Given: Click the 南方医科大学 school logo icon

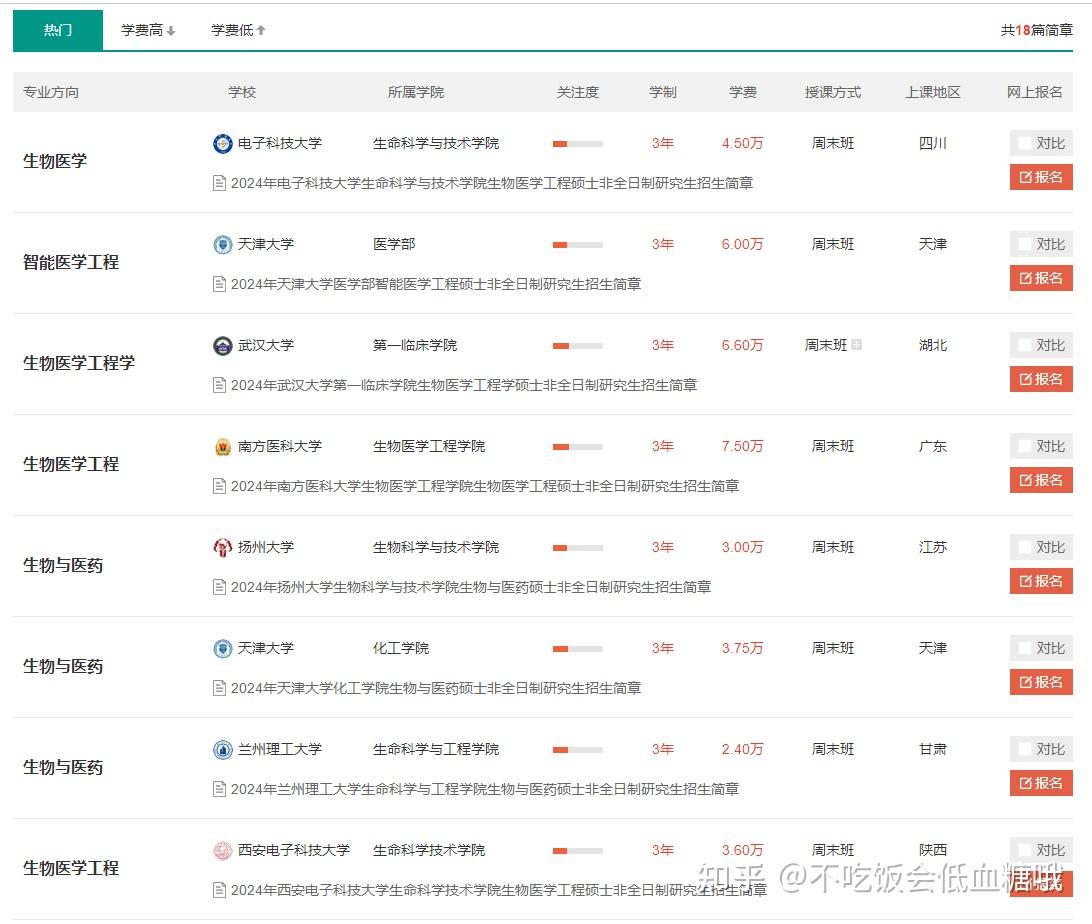Looking at the screenshot, I should click(x=222, y=447).
